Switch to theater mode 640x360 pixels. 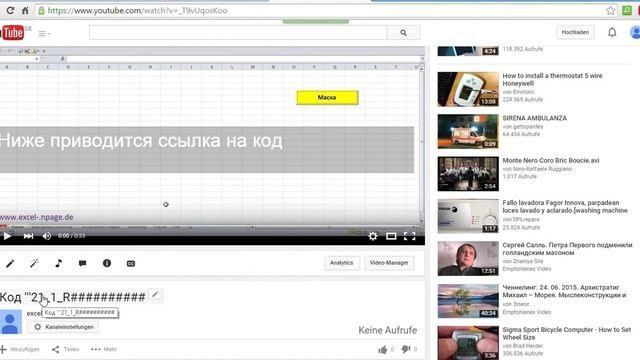[x=391, y=236]
